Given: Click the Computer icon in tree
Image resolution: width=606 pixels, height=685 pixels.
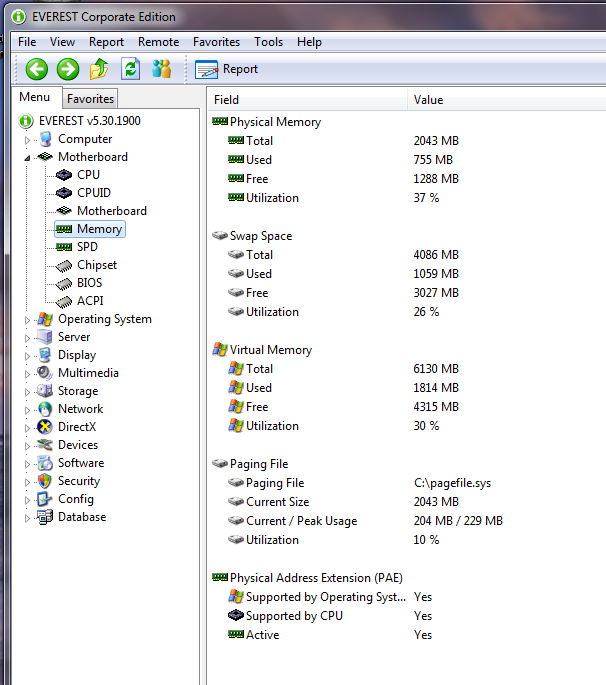Looking at the screenshot, I should click(x=45, y=139).
